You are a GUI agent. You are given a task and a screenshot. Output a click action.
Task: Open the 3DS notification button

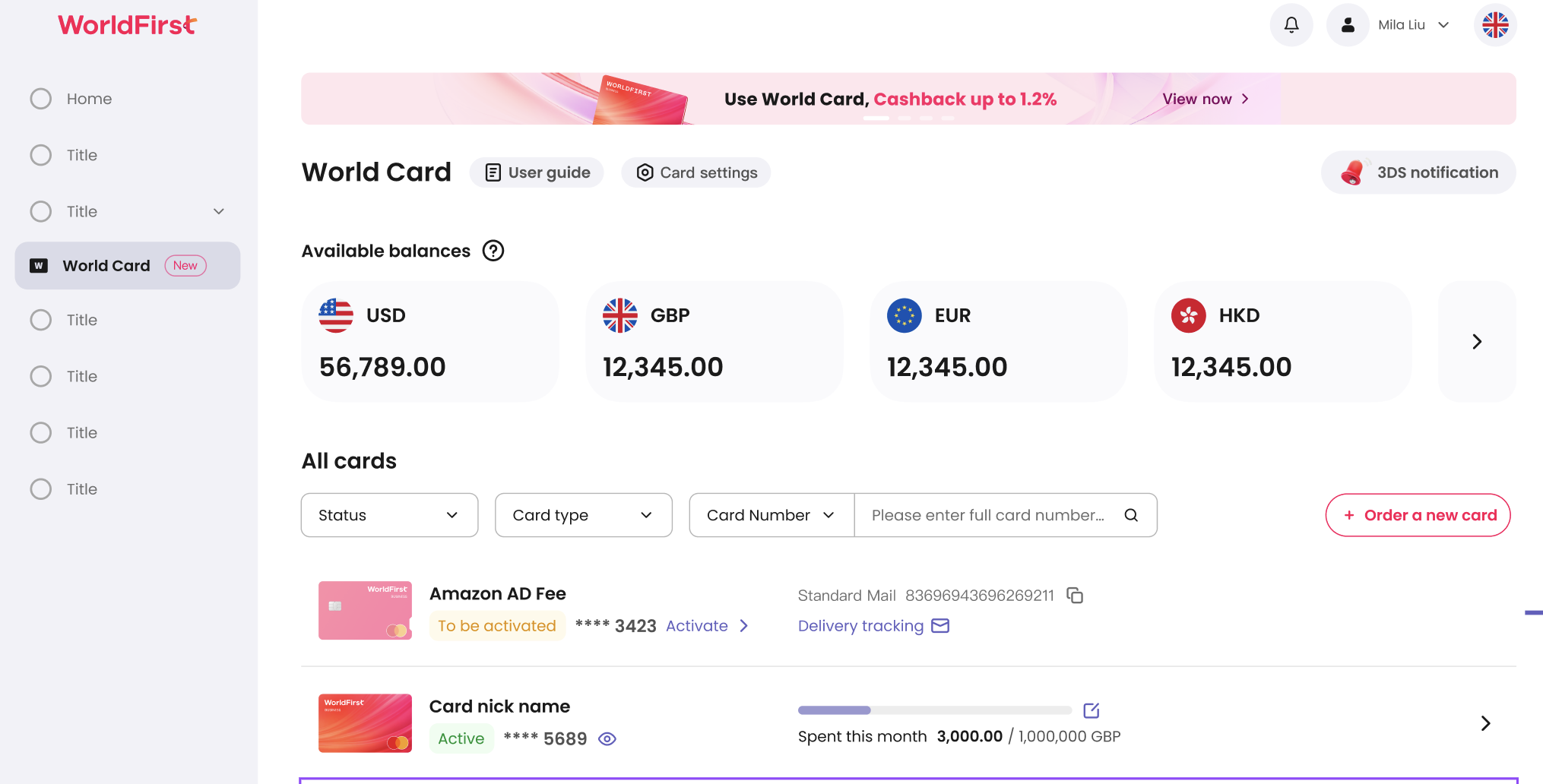[1418, 172]
